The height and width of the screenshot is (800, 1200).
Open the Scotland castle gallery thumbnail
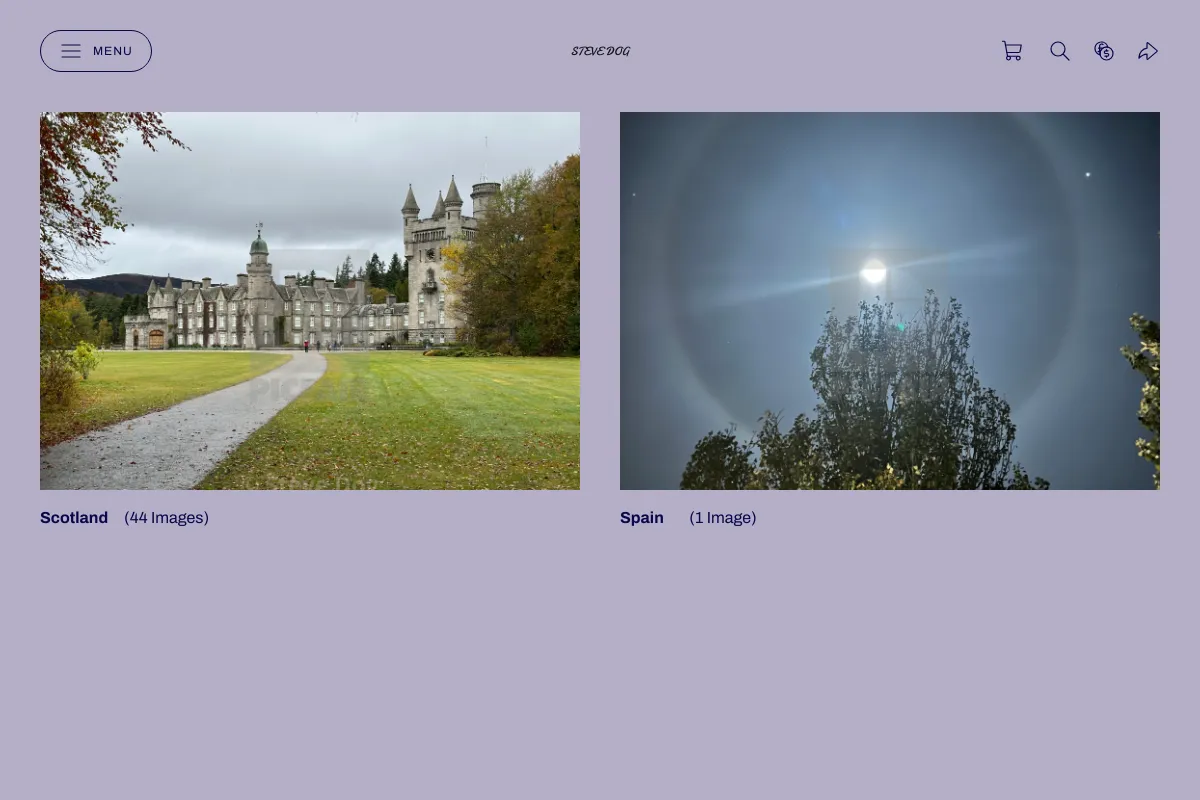click(x=310, y=301)
